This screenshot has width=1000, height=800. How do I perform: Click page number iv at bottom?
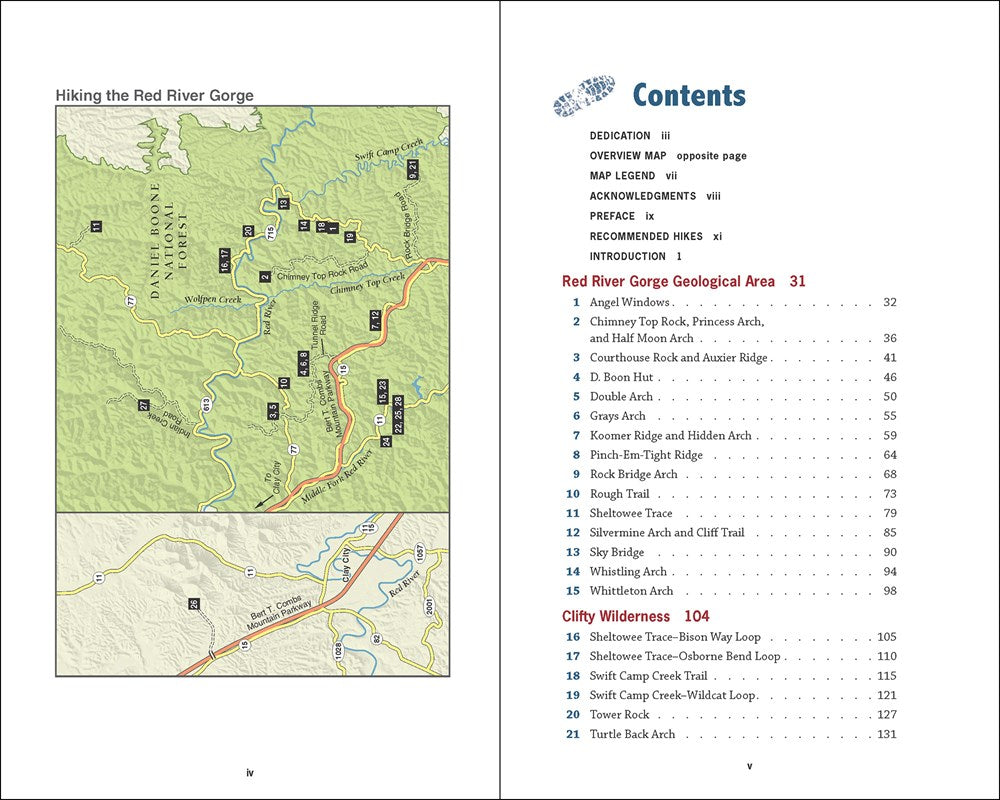[250, 773]
